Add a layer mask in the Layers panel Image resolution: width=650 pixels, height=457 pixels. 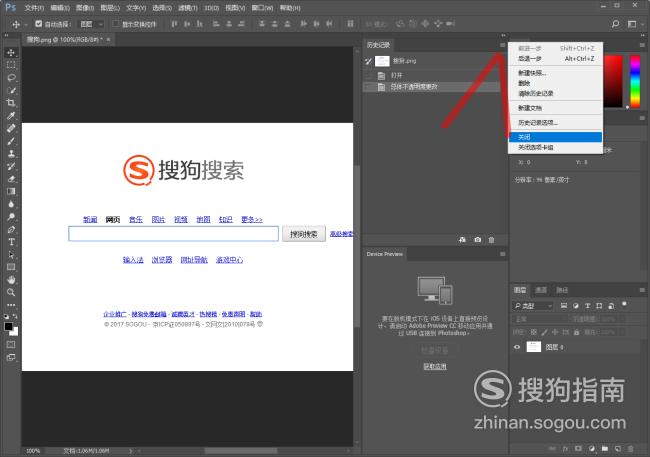coord(578,449)
